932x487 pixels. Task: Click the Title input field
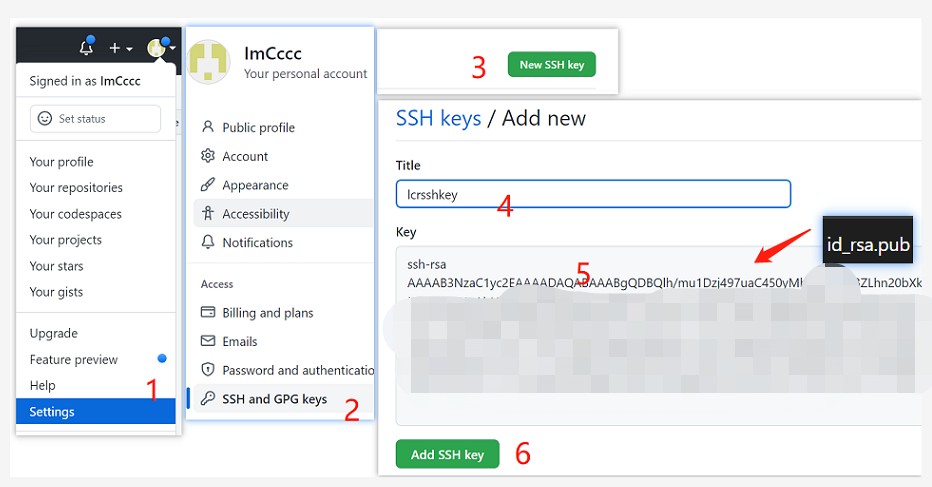(593, 194)
